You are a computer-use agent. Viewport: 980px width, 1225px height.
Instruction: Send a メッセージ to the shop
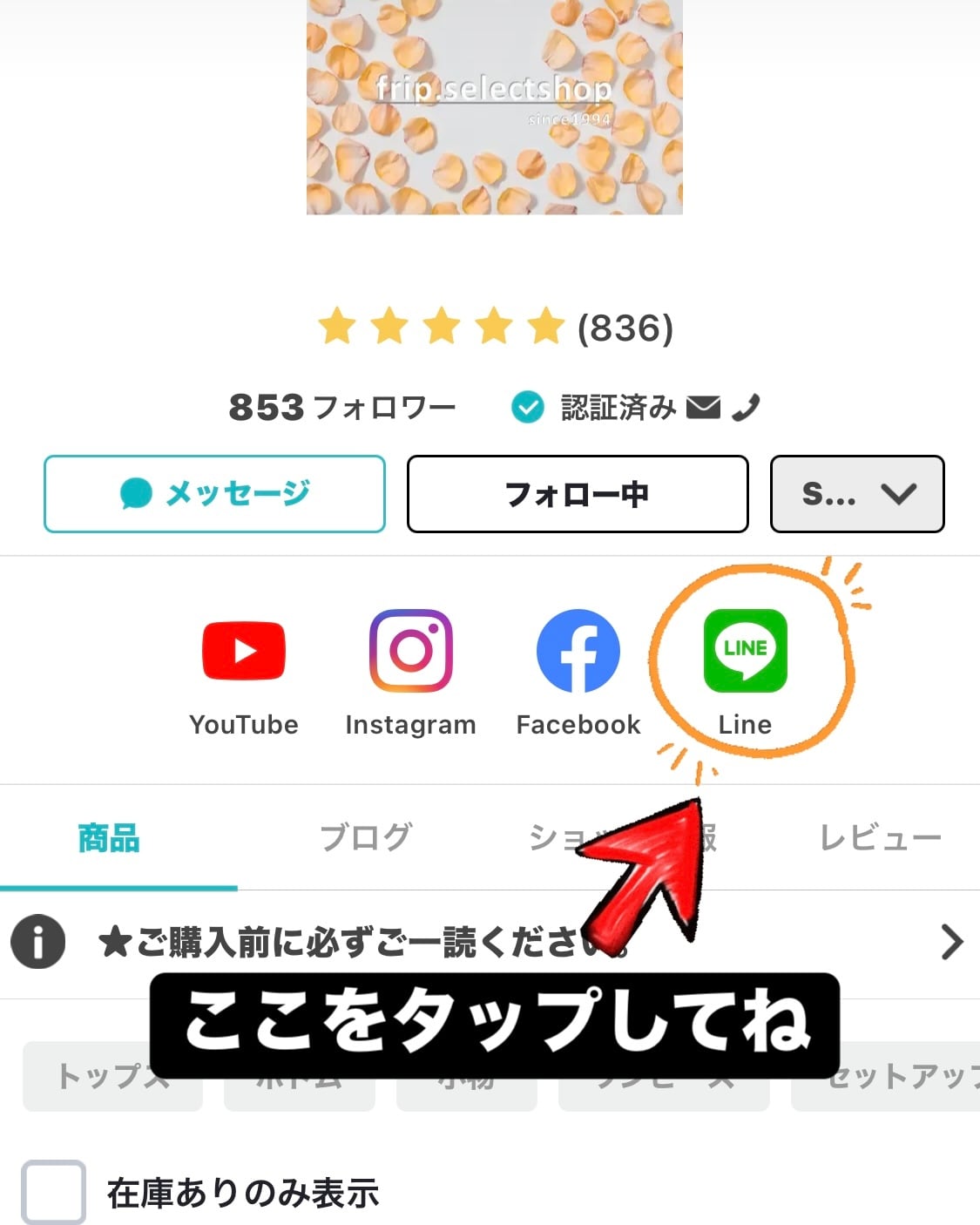click(x=214, y=494)
